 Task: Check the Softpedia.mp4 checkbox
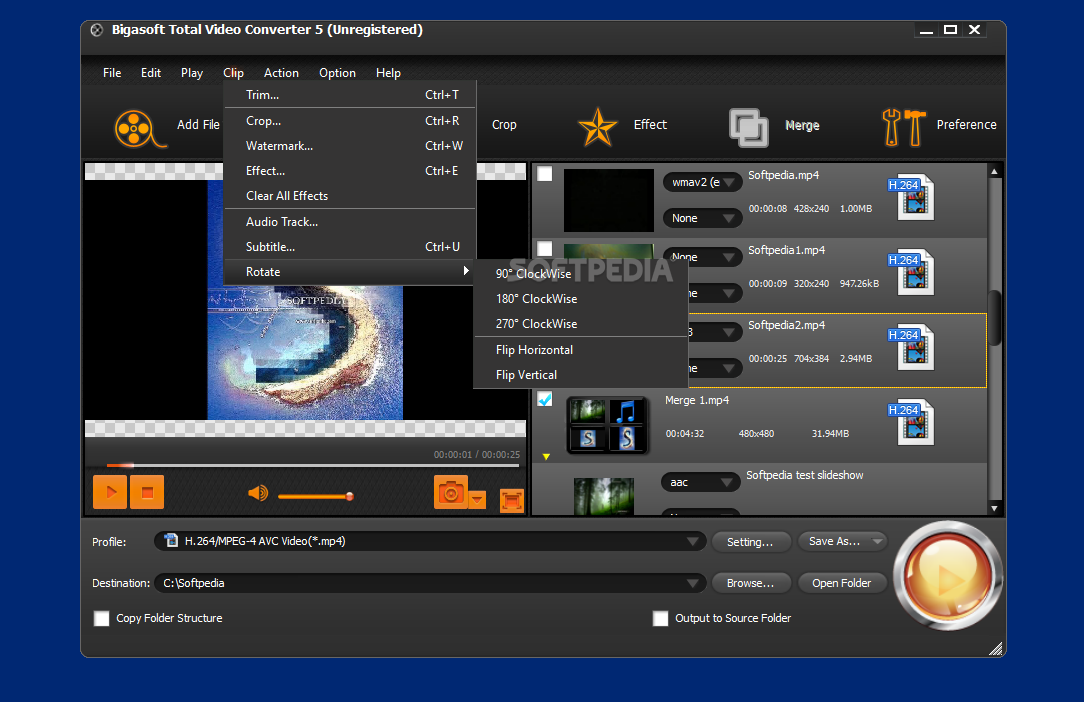point(545,174)
